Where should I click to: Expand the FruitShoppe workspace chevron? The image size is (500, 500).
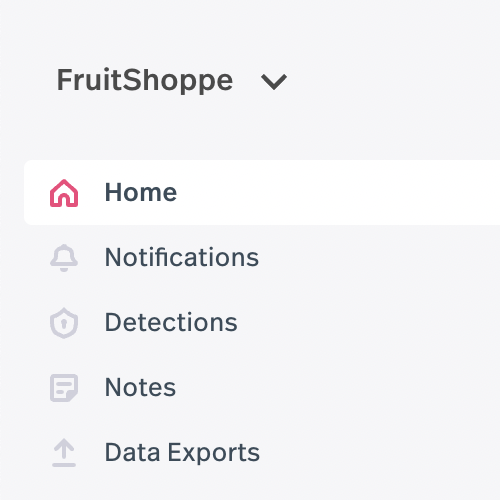(274, 82)
